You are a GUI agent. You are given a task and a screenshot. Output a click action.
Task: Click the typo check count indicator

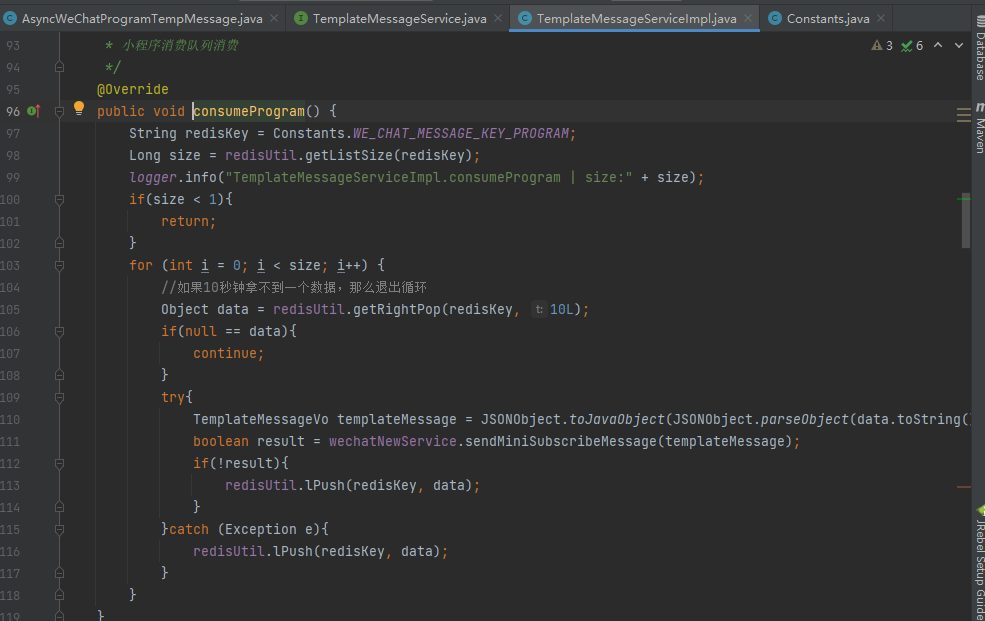point(912,45)
